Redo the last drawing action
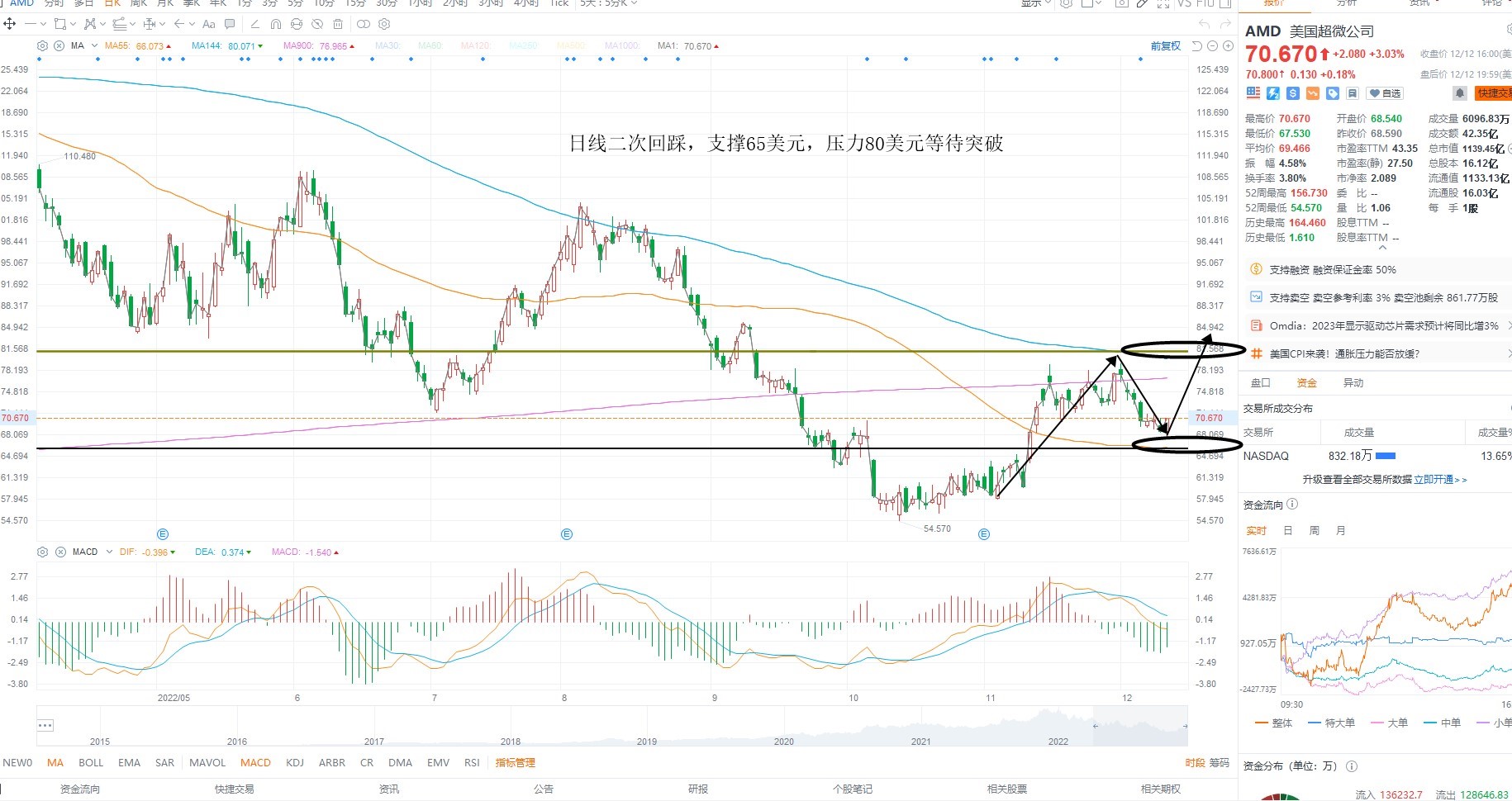The height and width of the screenshot is (801, 1512). (1226, 25)
